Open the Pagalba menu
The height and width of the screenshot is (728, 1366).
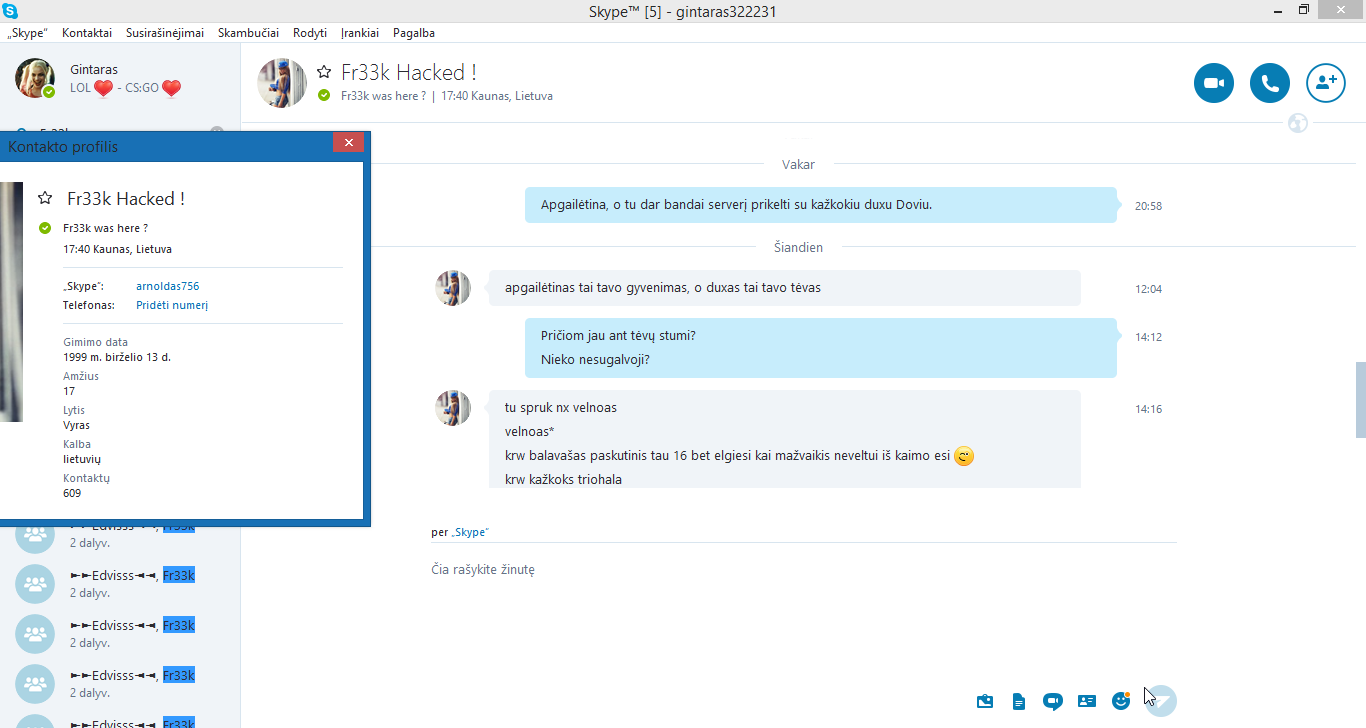pyautogui.click(x=414, y=33)
